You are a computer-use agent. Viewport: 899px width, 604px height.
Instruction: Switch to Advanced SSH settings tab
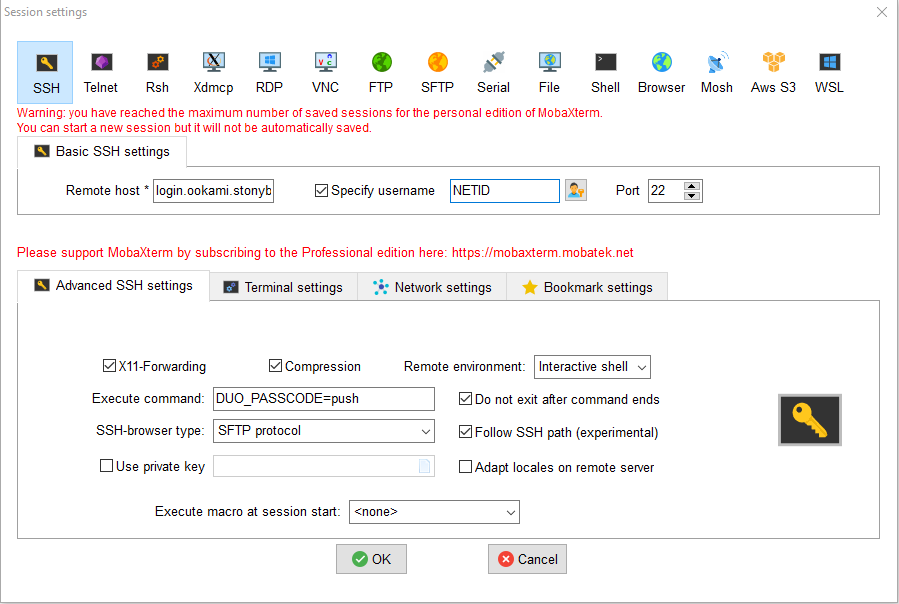point(114,286)
